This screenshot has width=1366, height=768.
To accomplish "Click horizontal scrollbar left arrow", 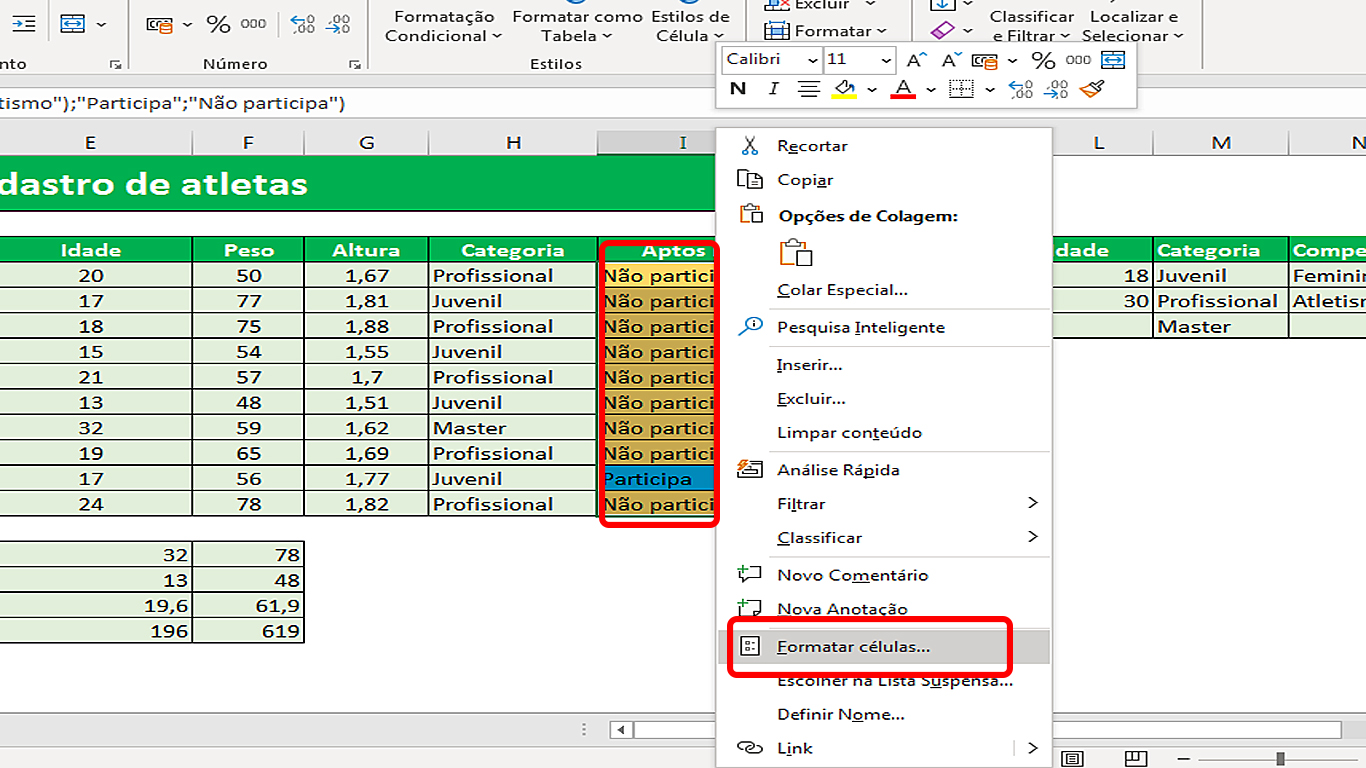I will click(x=623, y=730).
